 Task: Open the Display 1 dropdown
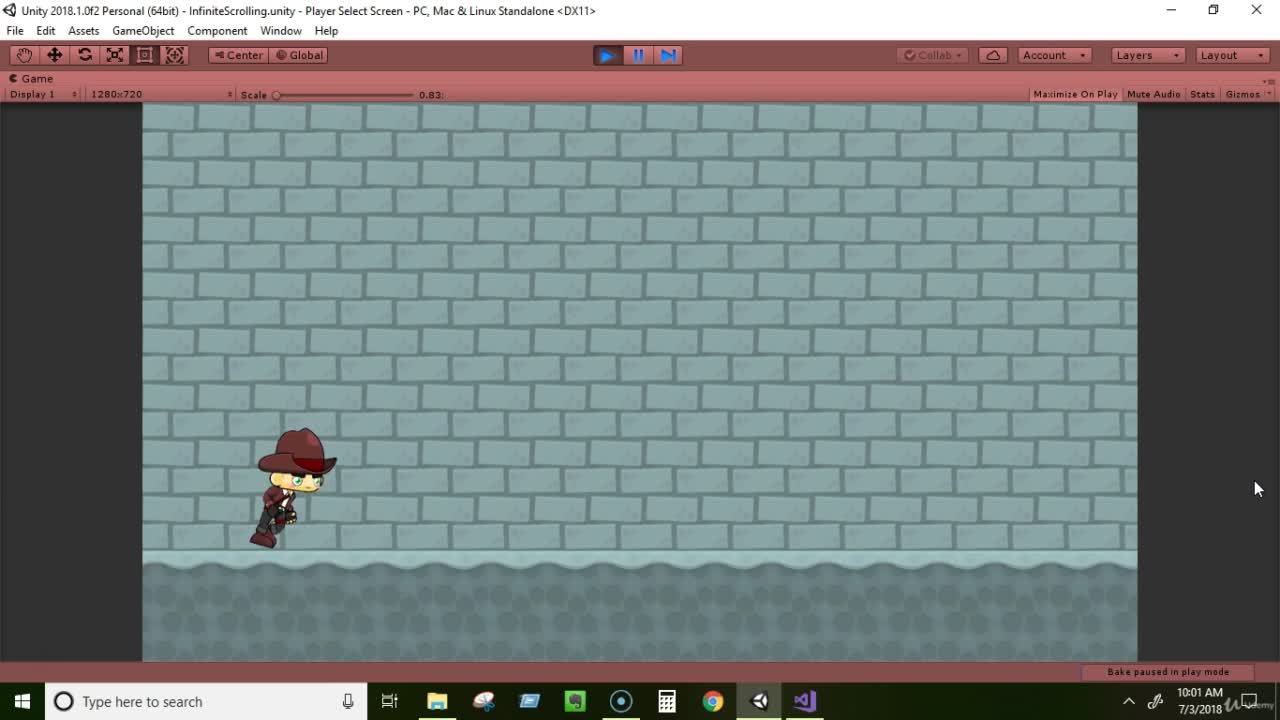[x=43, y=94]
